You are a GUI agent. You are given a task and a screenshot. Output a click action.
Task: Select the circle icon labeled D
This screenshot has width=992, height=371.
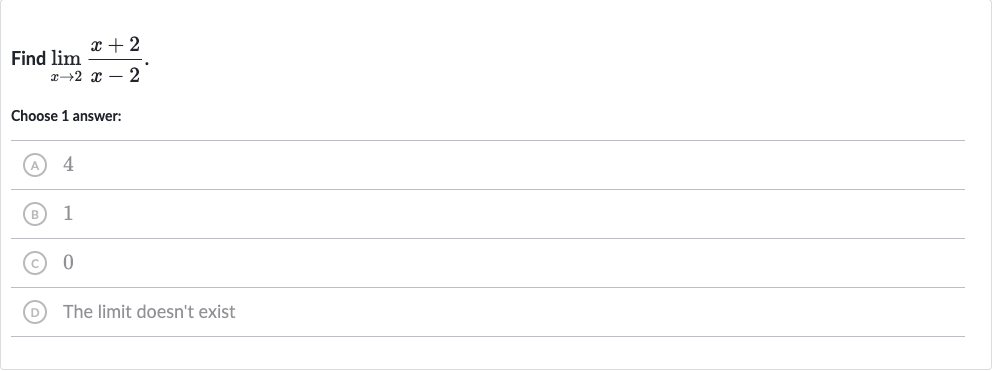[35, 312]
